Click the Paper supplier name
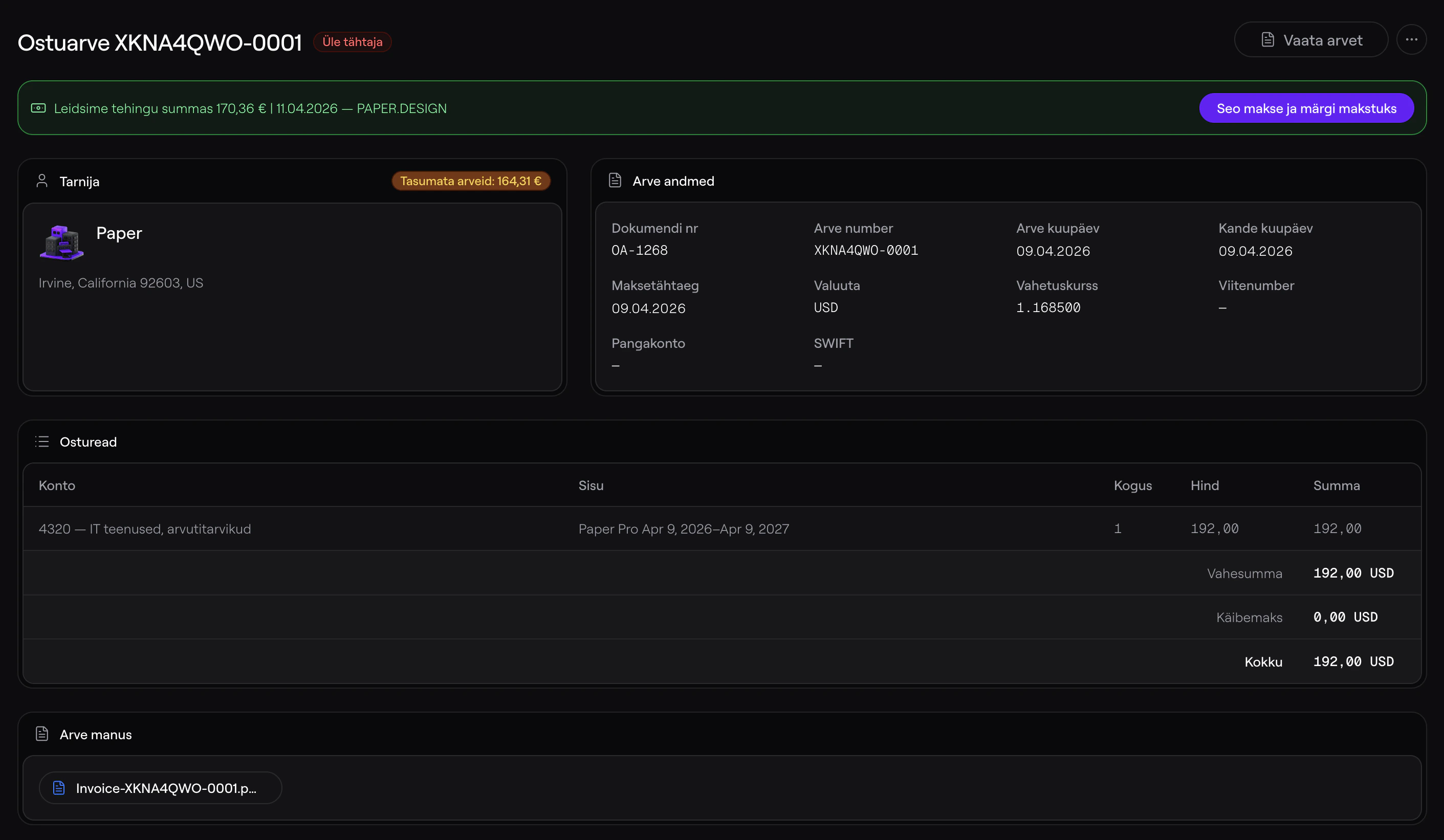 pyautogui.click(x=119, y=233)
